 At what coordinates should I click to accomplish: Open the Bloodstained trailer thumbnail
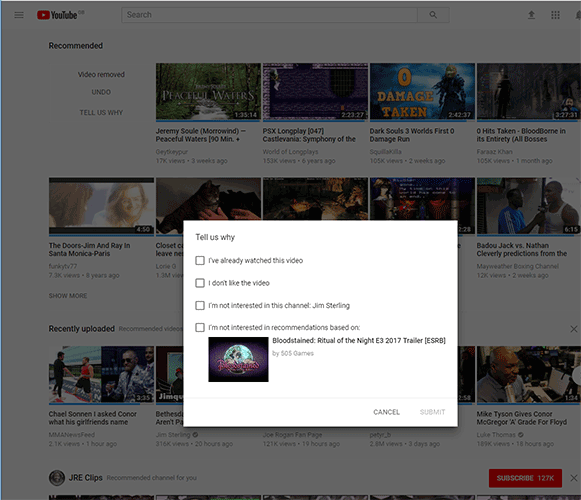pyautogui.click(x=238, y=359)
